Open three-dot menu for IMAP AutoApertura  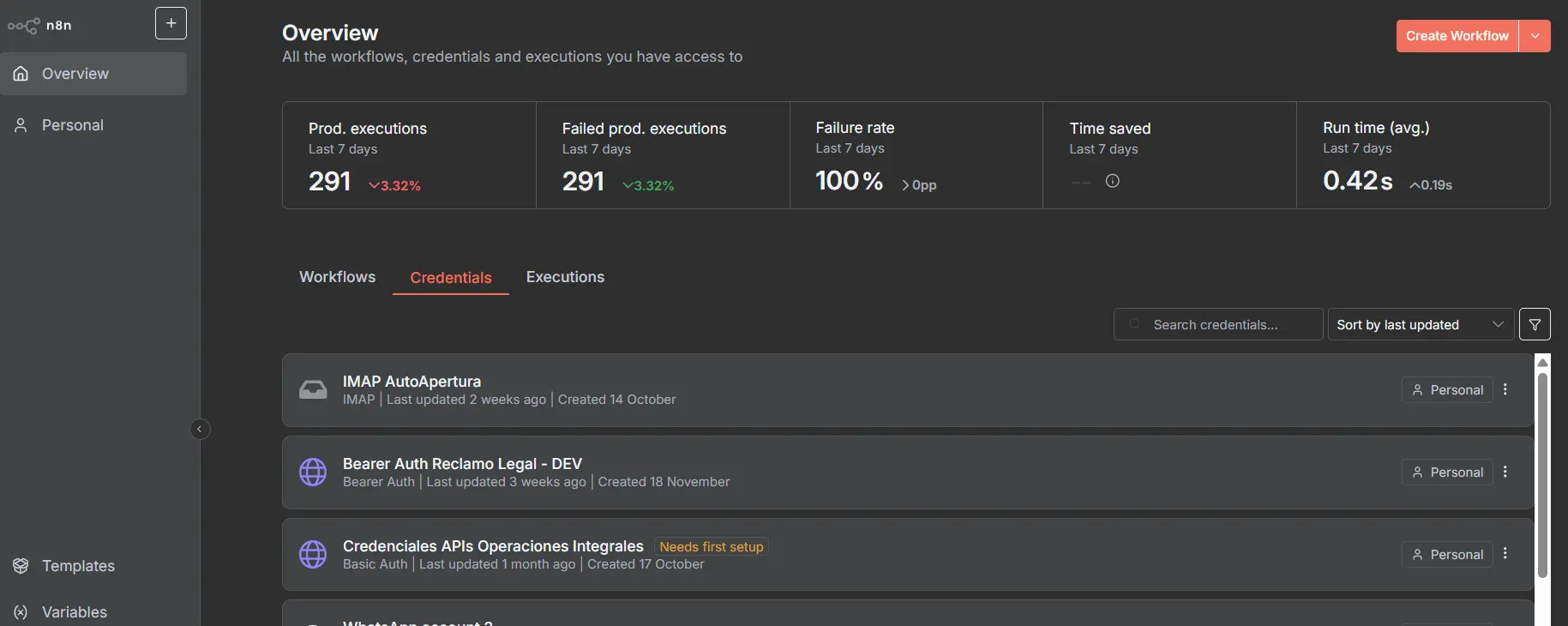pos(1505,389)
